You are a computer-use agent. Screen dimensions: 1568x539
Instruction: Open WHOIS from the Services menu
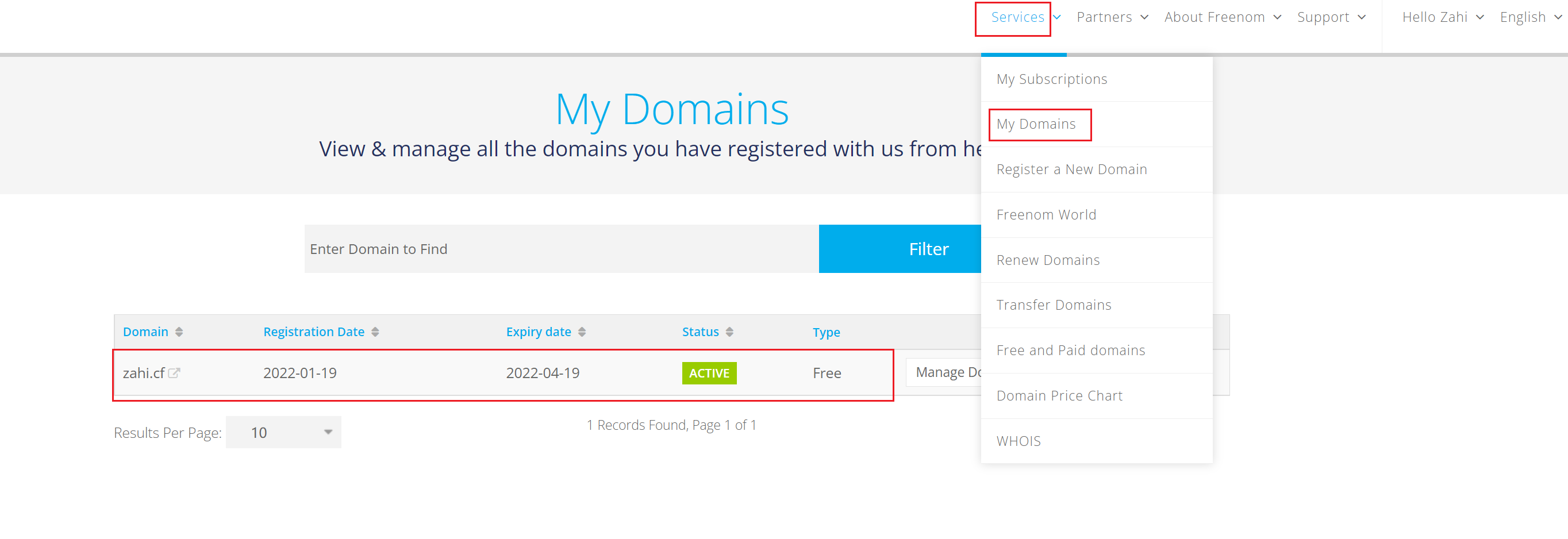pos(1019,442)
